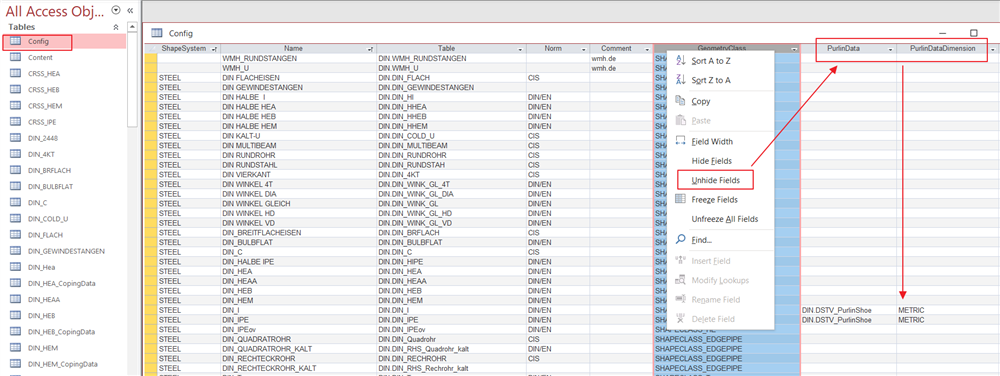Image resolution: width=1000 pixels, height=376 pixels.
Task: Click SHAPECLASS_EDGEPIPE cell in DIN_RECHTECKROHR row
Action: pyautogui.click(x=726, y=359)
